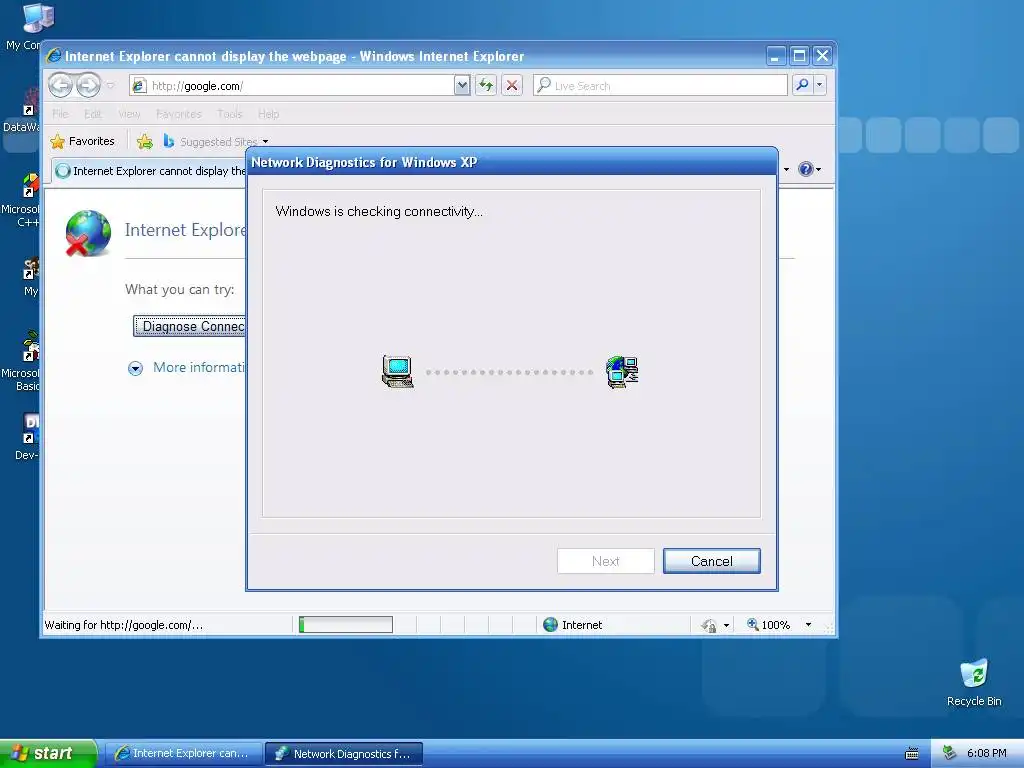Click 'Windows is checking connectivity...' text

point(379,212)
